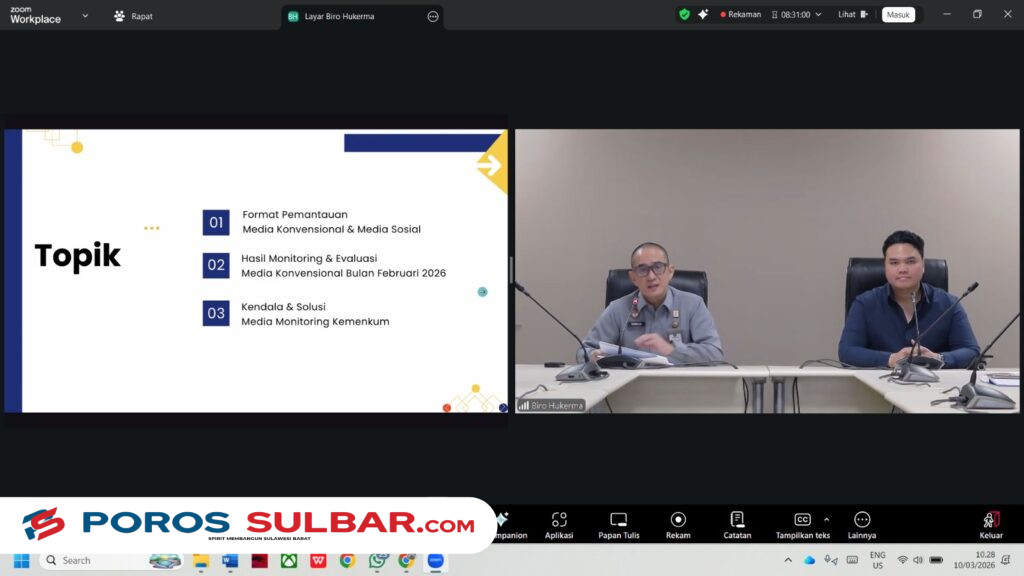Viewport: 1024px width, 576px height.
Task: Click the Biro Hukerma participant video
Action: 766,270
